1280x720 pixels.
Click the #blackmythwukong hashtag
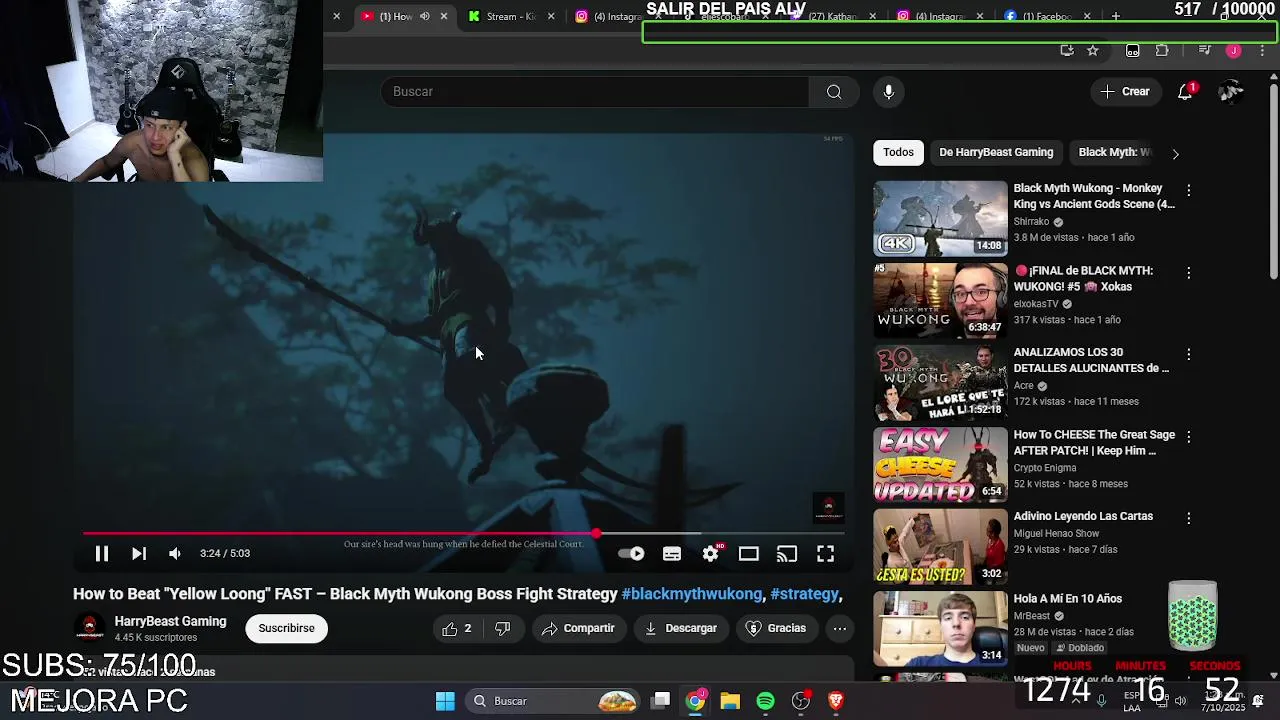tap(692, 594)
